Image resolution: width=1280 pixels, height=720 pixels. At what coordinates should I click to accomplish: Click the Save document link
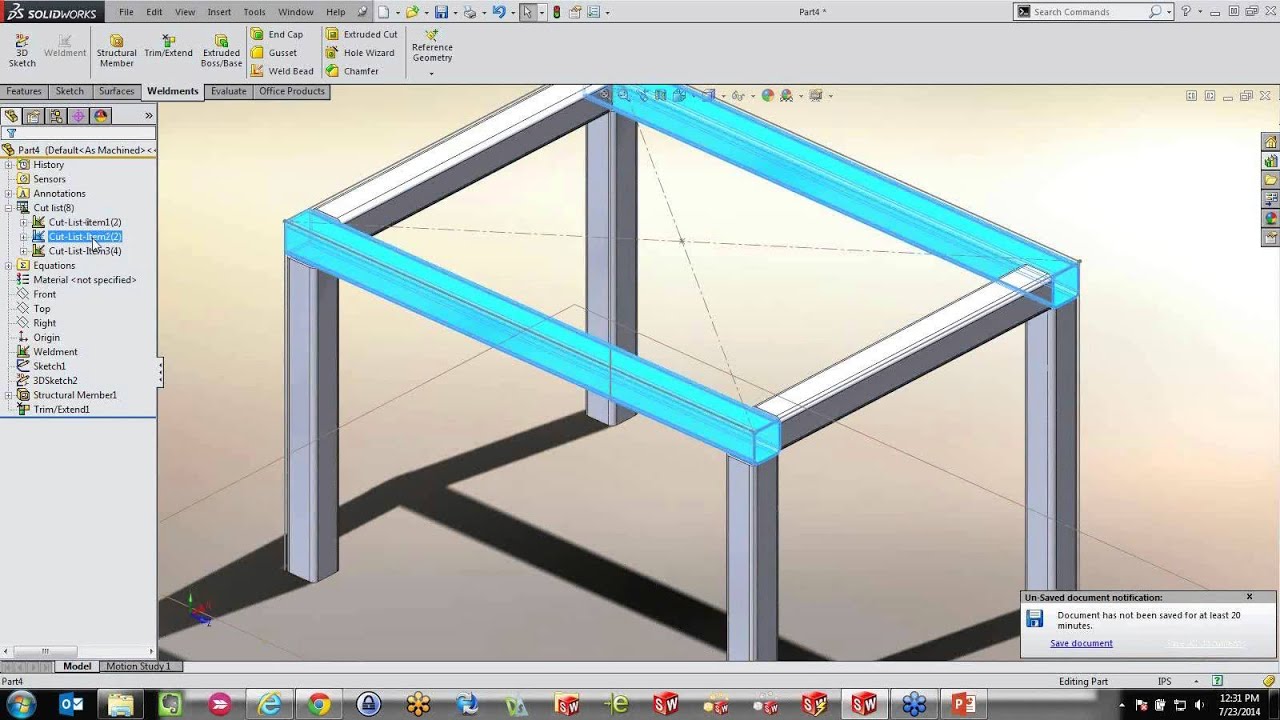tap(1081, 643)
